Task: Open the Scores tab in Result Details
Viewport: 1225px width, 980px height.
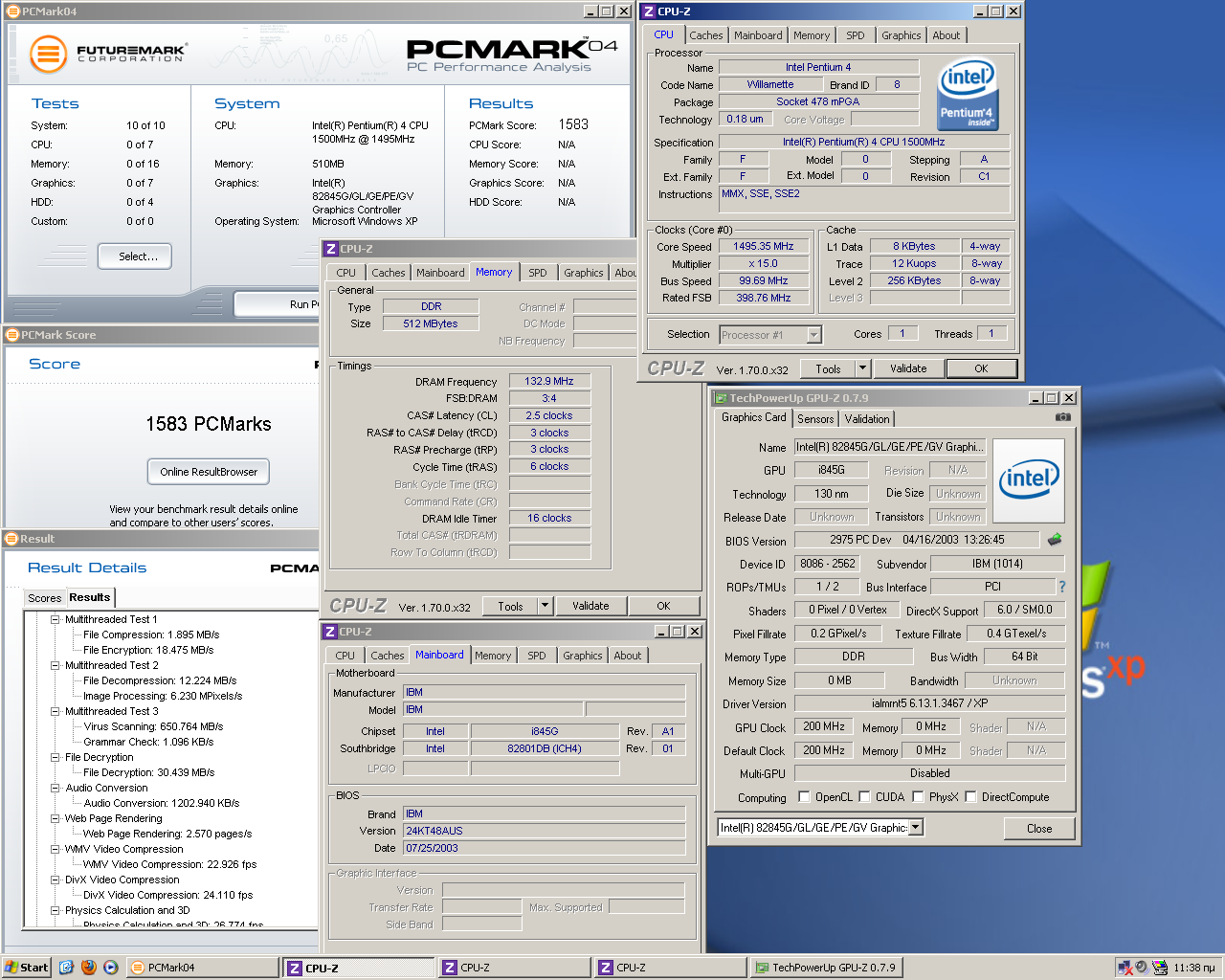Action: click(44, 598)
